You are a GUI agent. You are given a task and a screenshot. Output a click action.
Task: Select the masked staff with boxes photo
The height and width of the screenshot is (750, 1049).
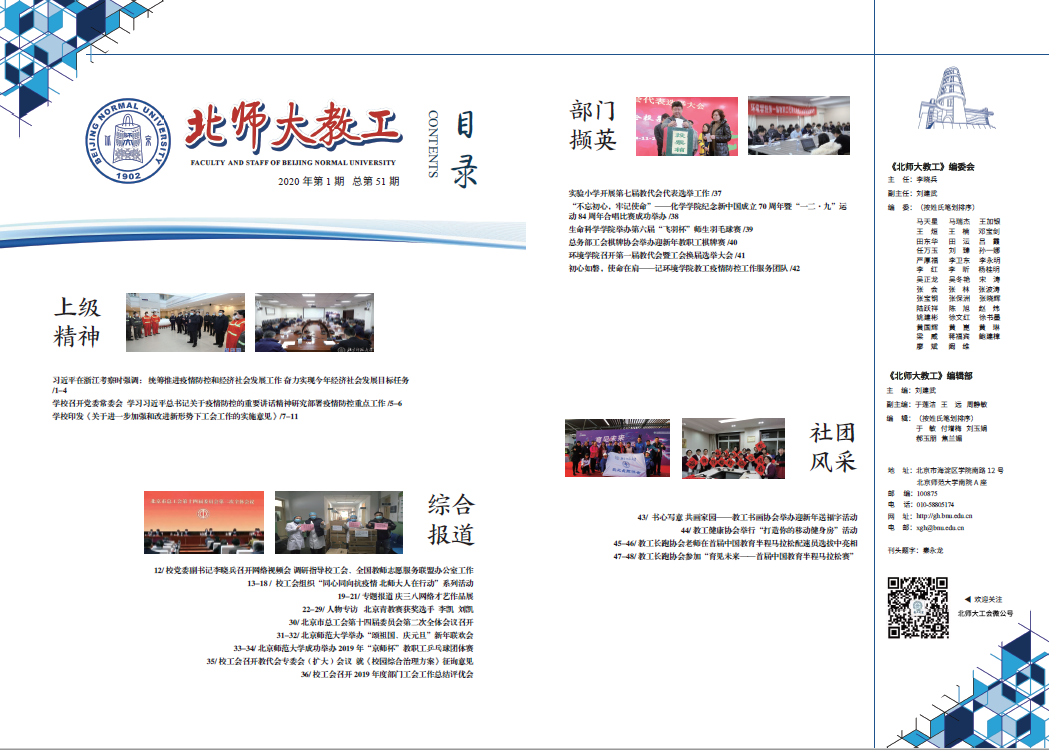click(338, 522)
